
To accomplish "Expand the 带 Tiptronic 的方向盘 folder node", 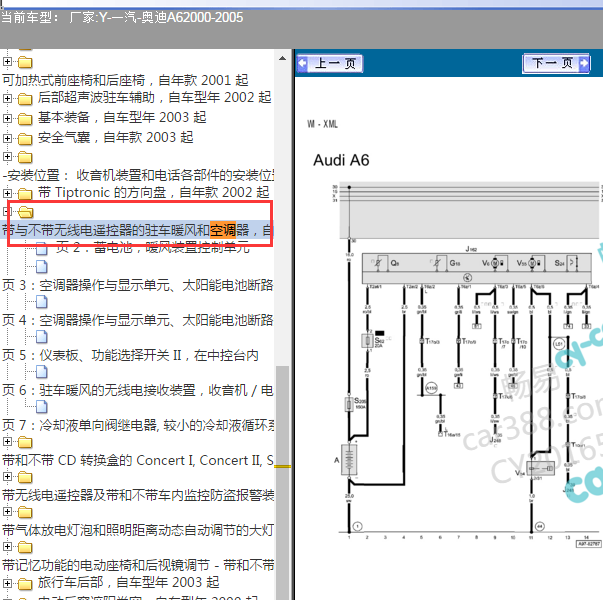I will click(7, 193).
